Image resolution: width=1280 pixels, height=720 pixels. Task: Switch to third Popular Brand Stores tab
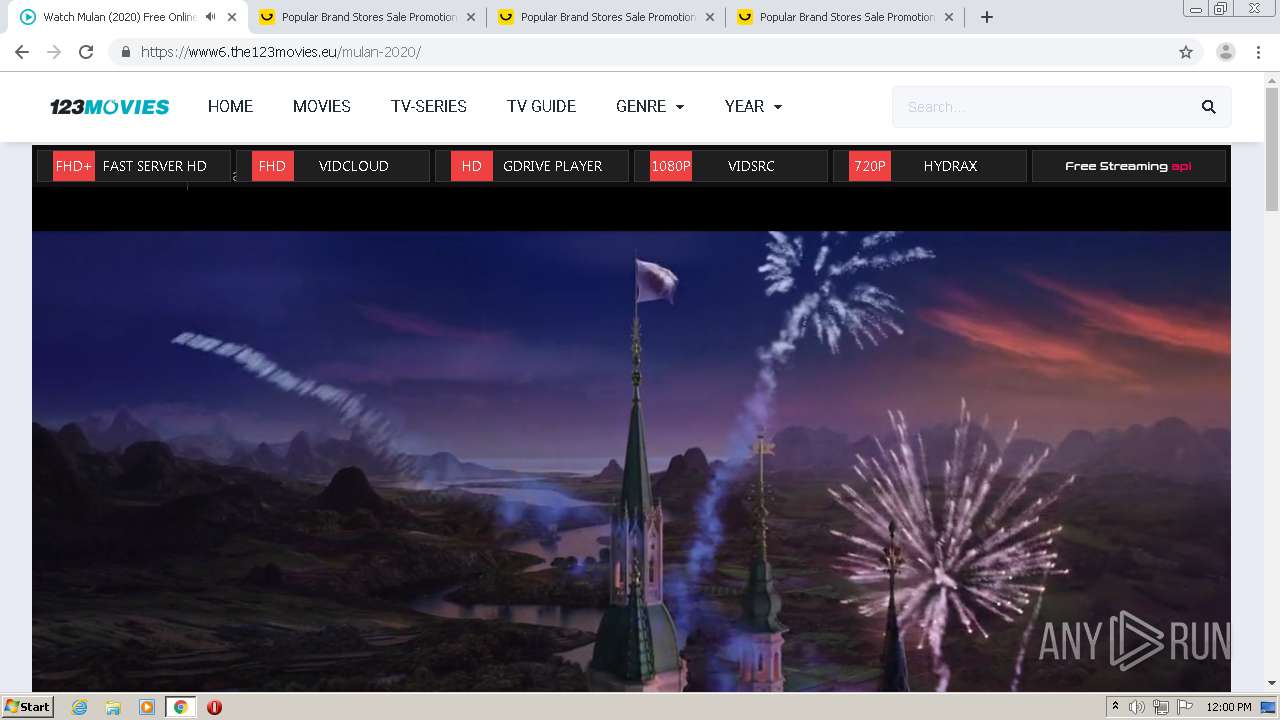(845, 17)
